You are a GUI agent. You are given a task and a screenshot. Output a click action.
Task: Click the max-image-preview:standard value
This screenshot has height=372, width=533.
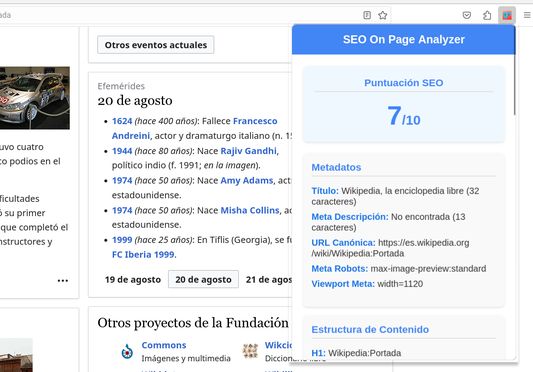tap(428, 269)
